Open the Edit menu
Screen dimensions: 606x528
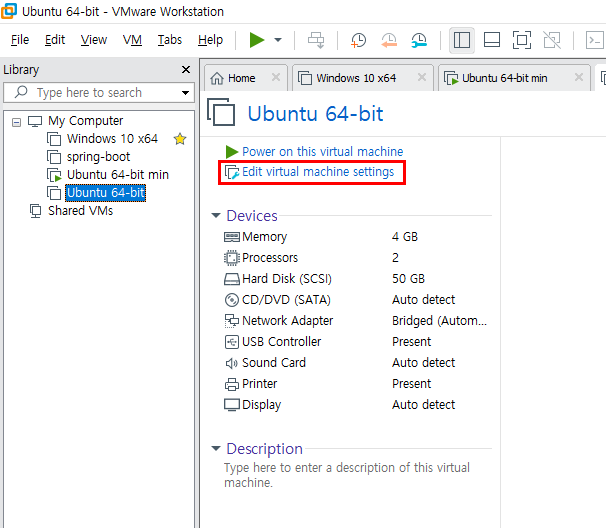[55, 40]
